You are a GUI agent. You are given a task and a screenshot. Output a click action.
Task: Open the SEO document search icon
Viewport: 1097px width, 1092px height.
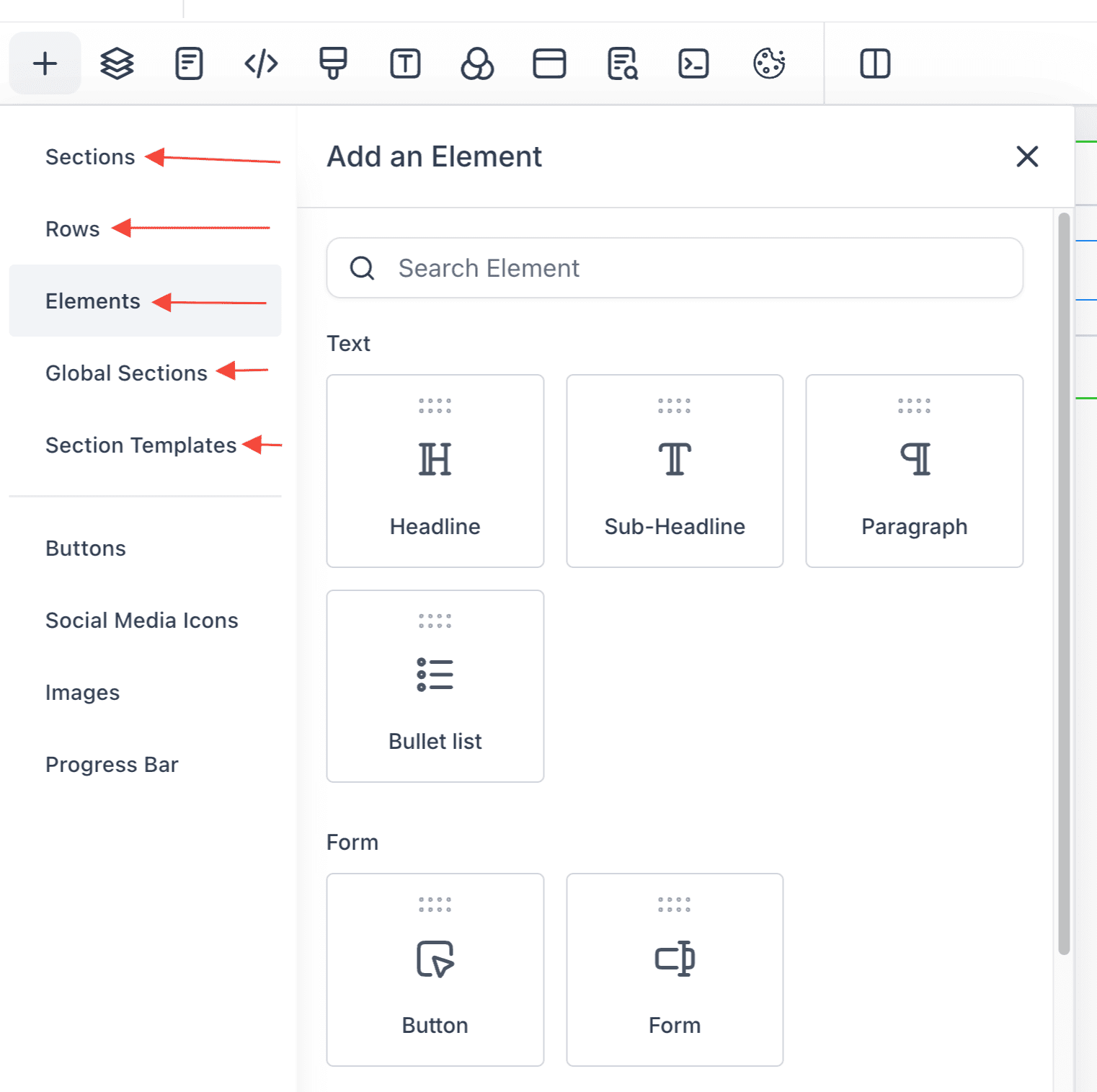[x=623, y=63]
